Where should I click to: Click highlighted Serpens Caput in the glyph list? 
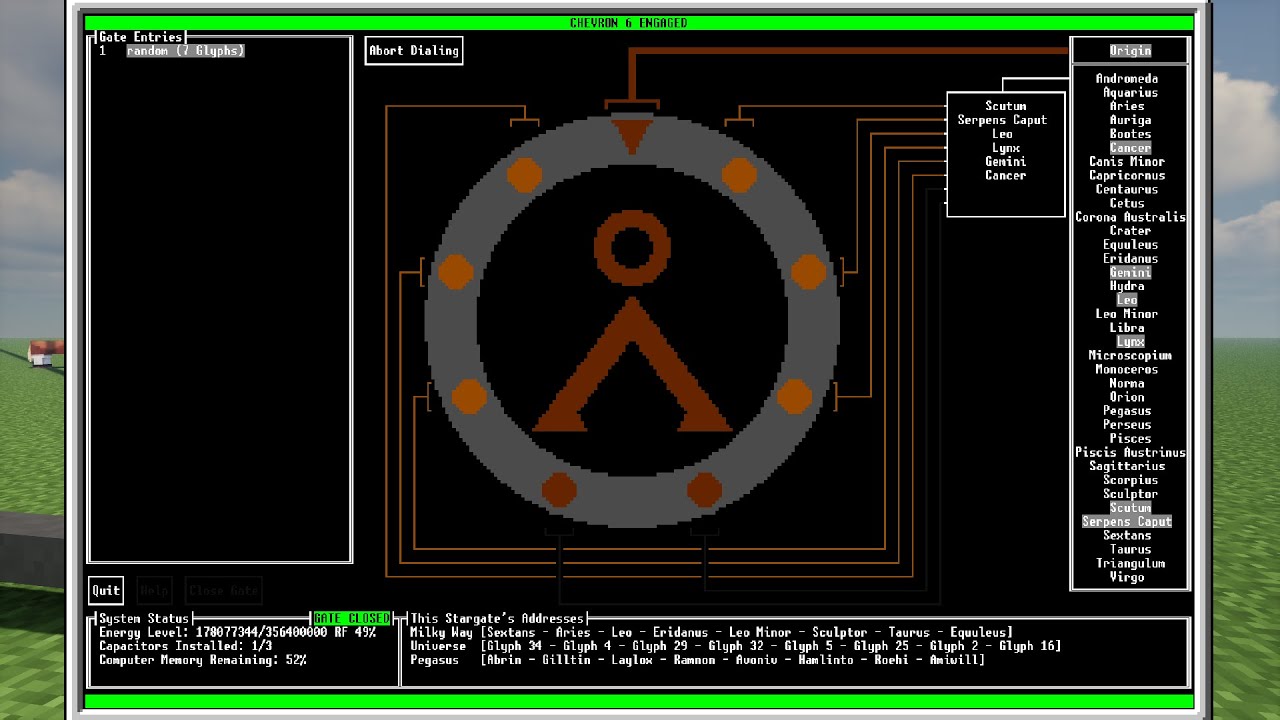coord(1127,522)
